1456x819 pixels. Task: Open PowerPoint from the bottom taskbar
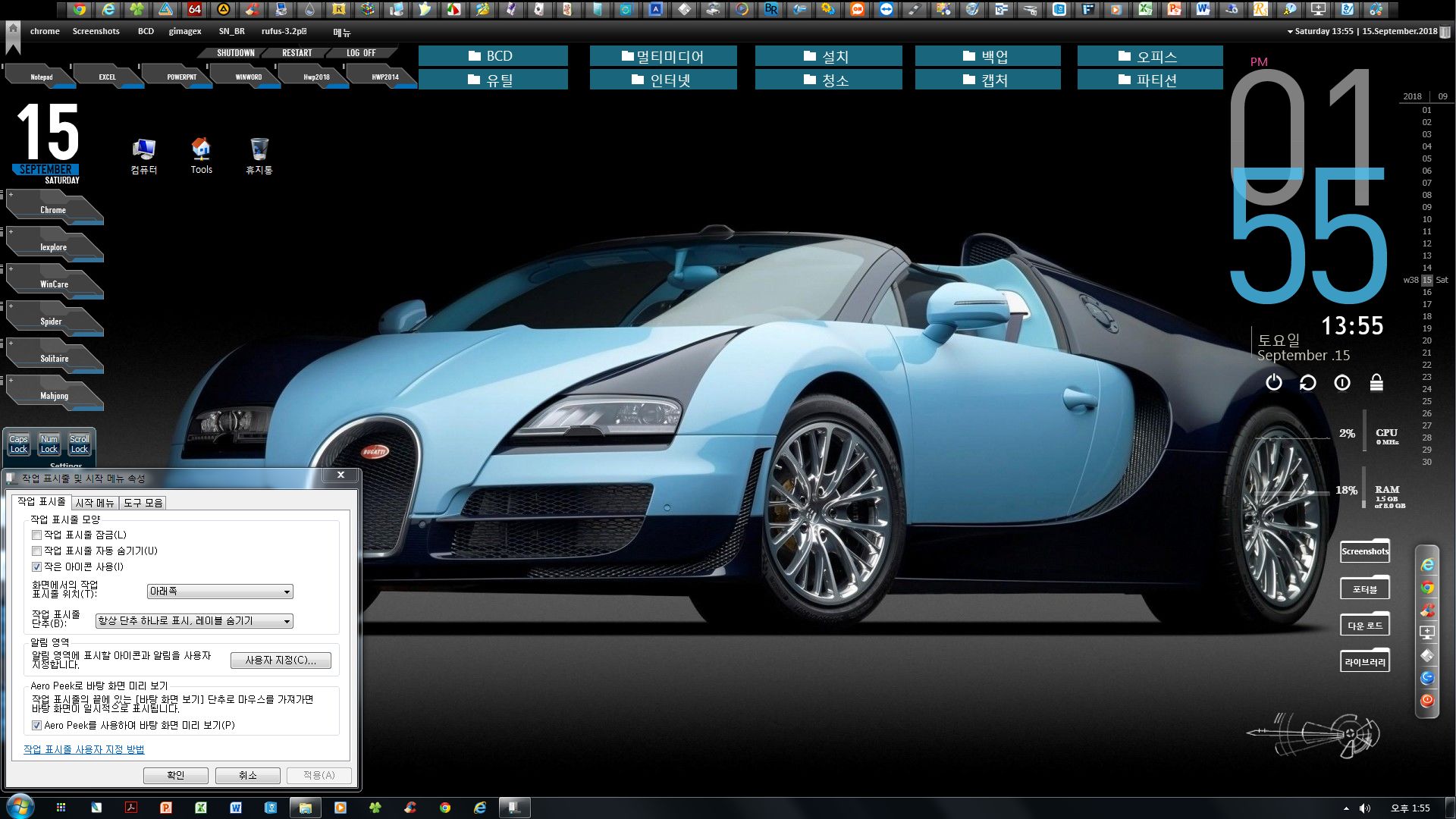click(165, 808)
